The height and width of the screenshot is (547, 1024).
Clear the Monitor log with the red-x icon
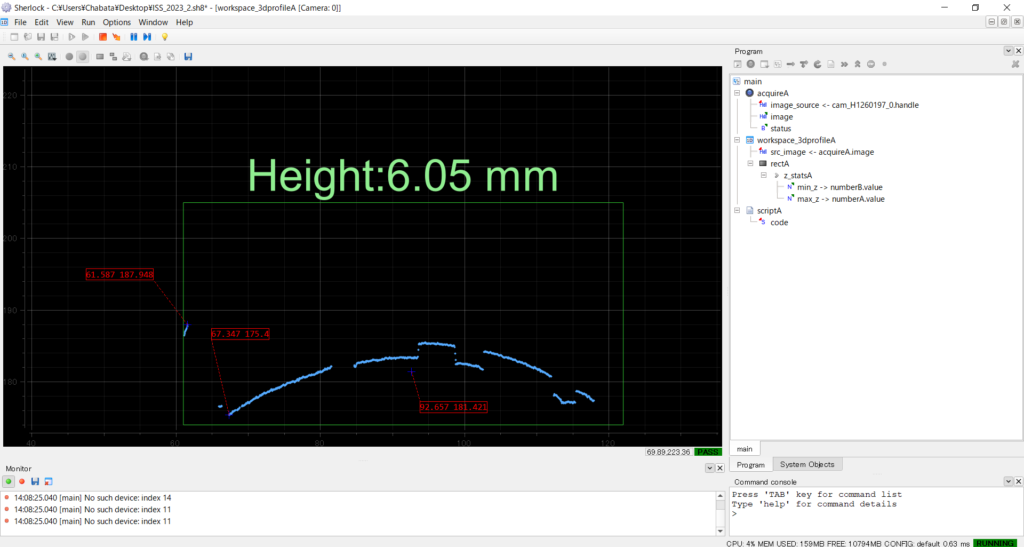pyautogui.click(x=48, y=482)
